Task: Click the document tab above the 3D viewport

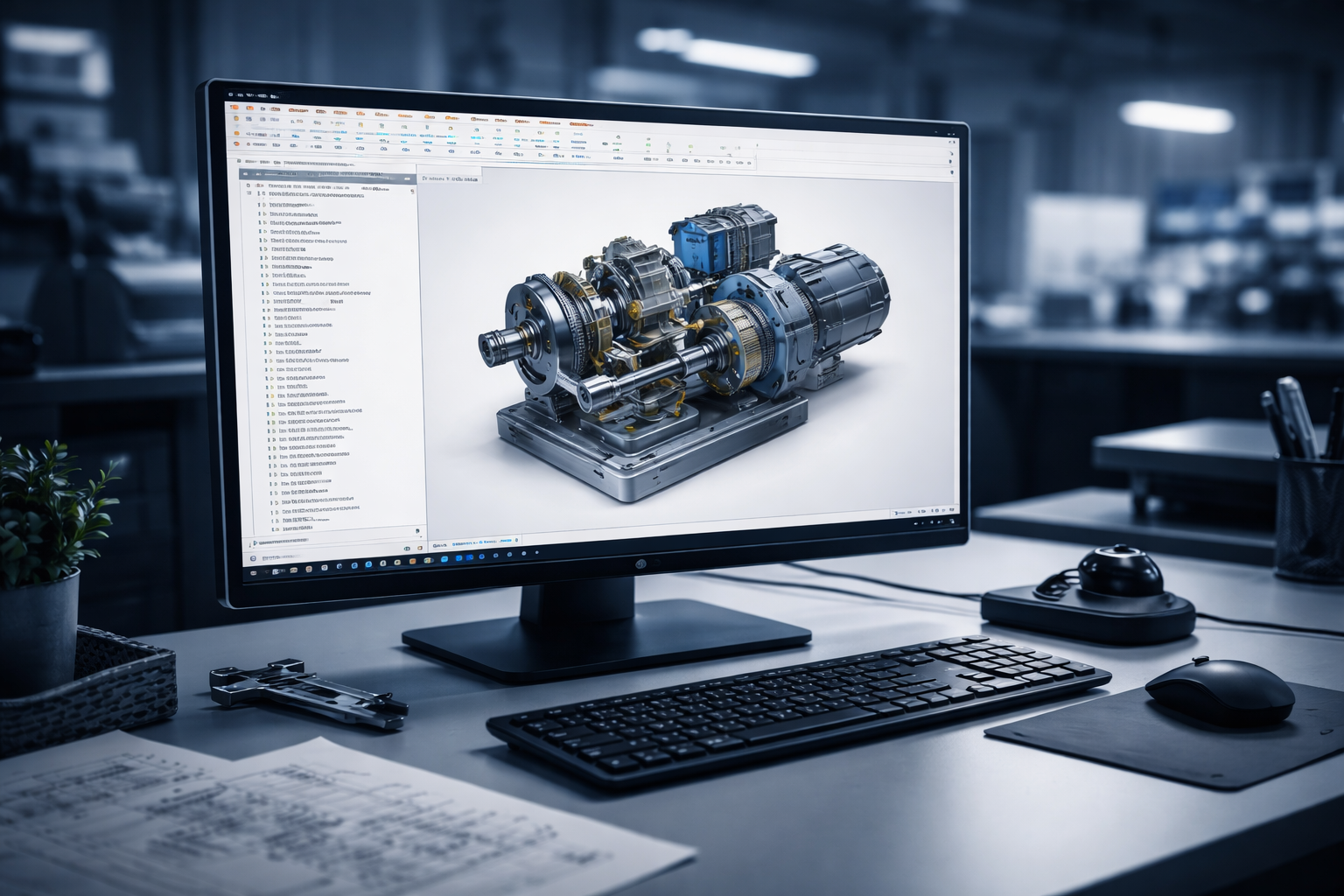Action: coord(451,178)
